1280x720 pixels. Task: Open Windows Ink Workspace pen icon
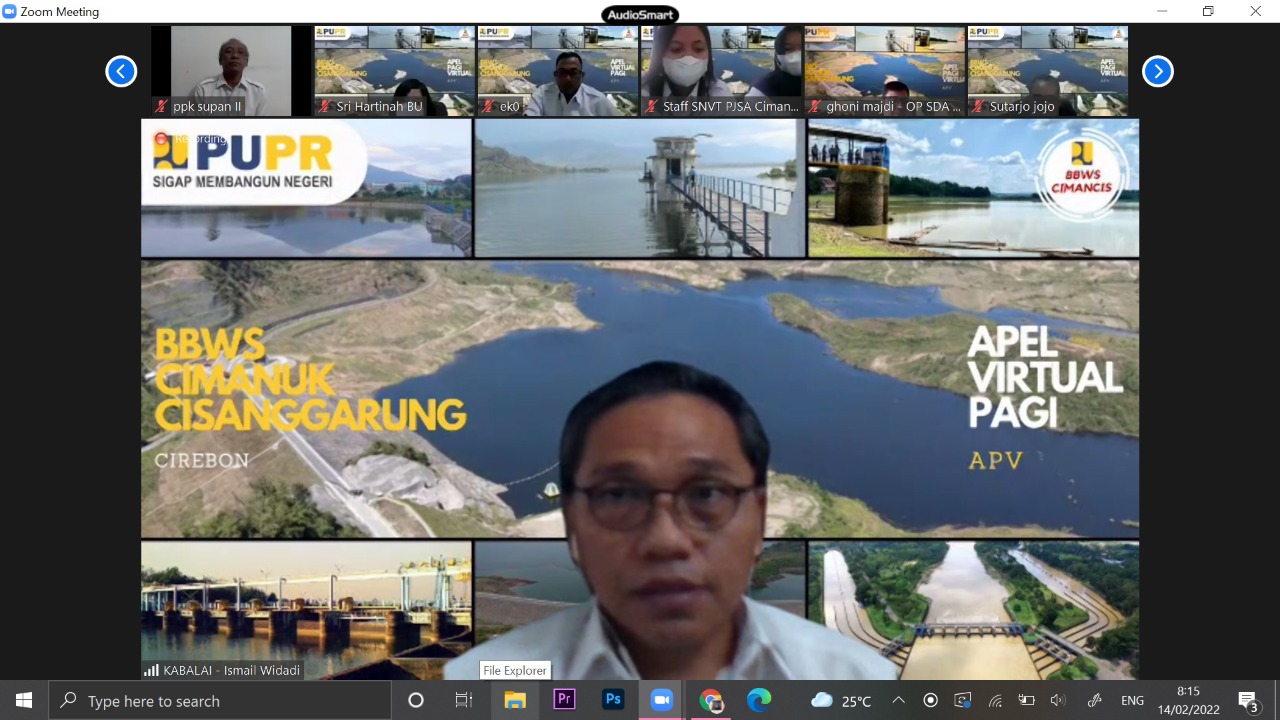(x=1095, y=700)
